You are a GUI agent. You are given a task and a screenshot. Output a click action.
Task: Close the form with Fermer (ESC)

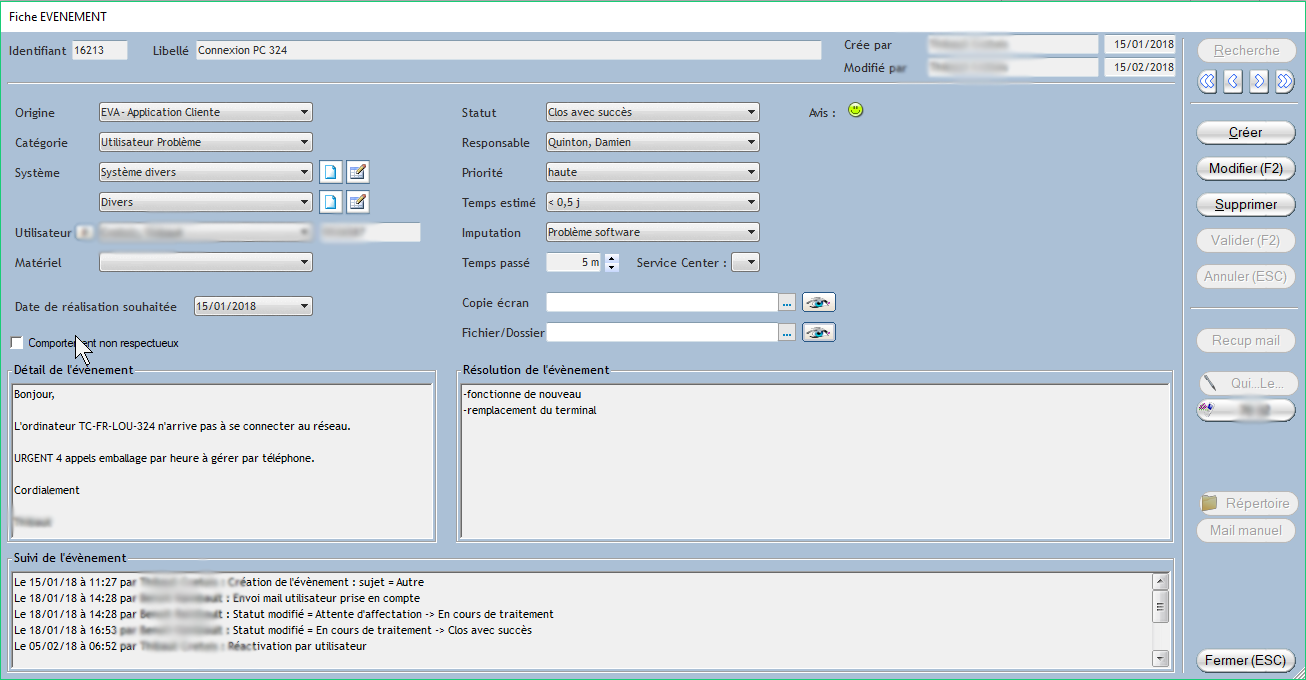1245,661
